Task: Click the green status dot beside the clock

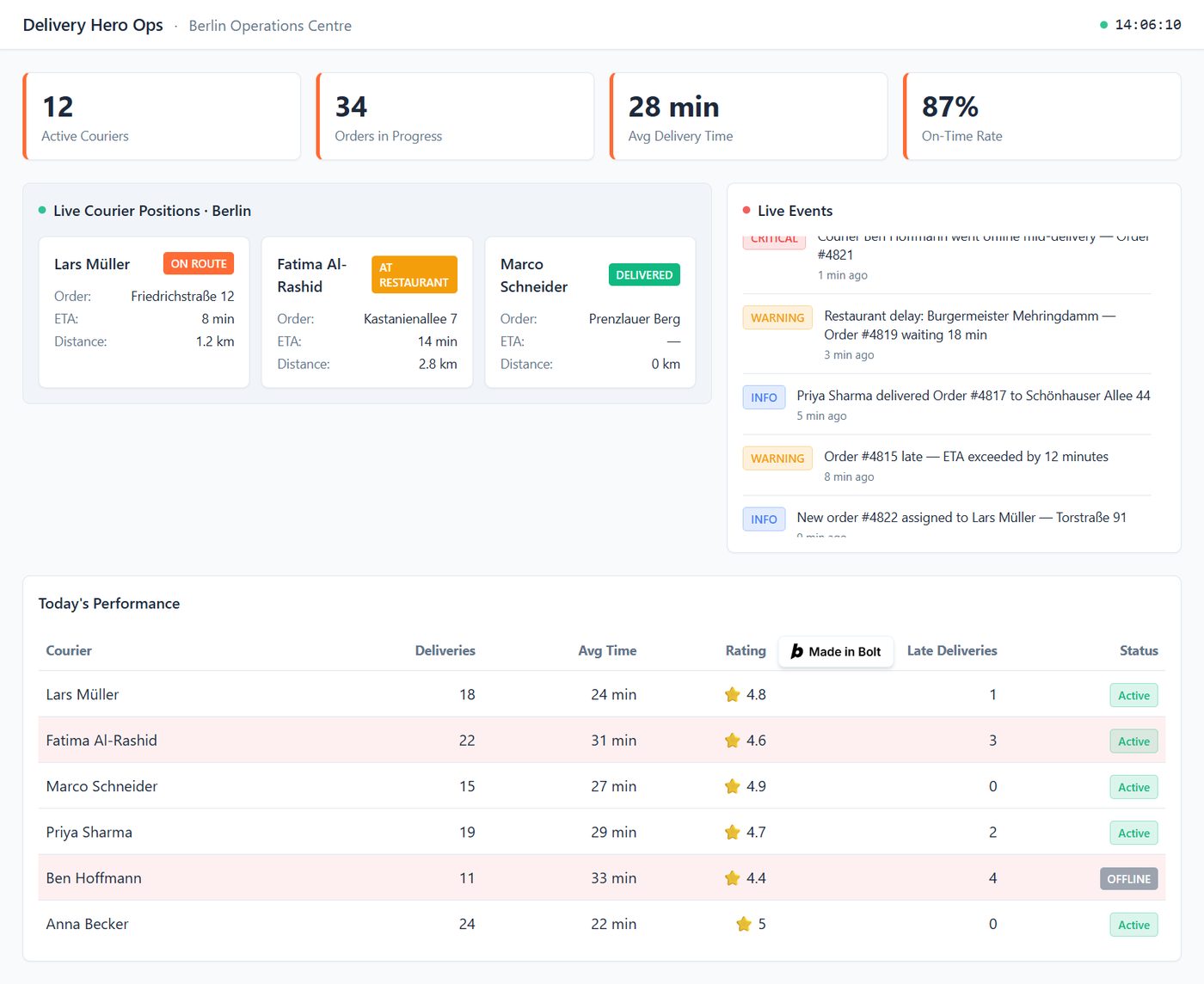Action: (x=1103, y=25)
